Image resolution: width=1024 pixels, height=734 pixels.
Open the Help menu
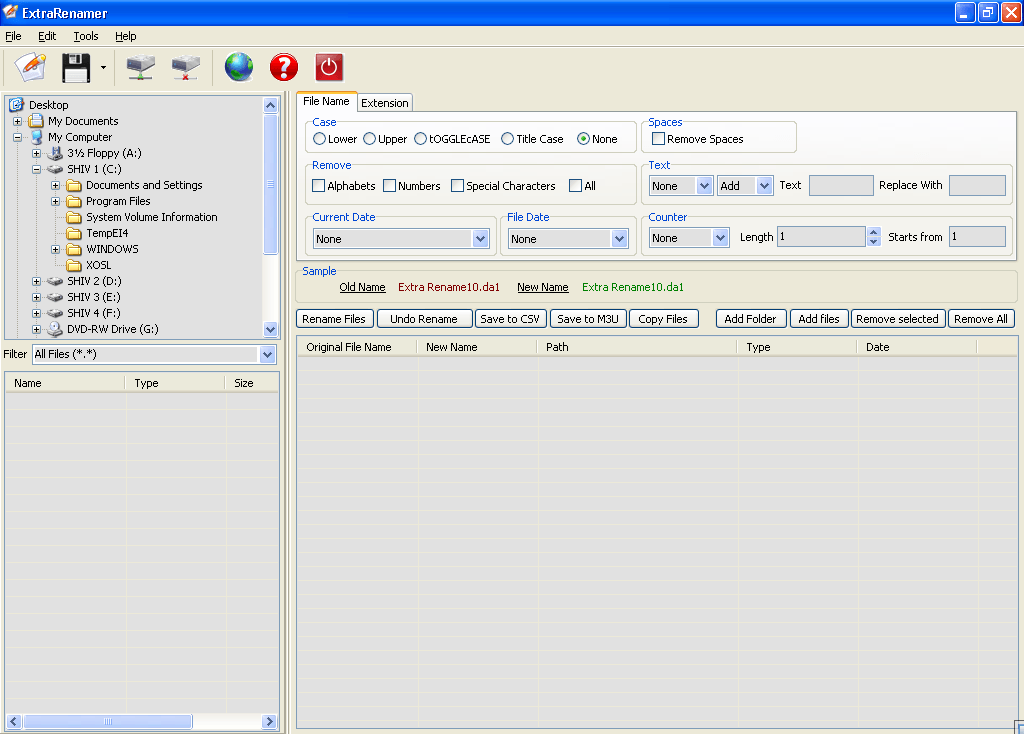126,36
